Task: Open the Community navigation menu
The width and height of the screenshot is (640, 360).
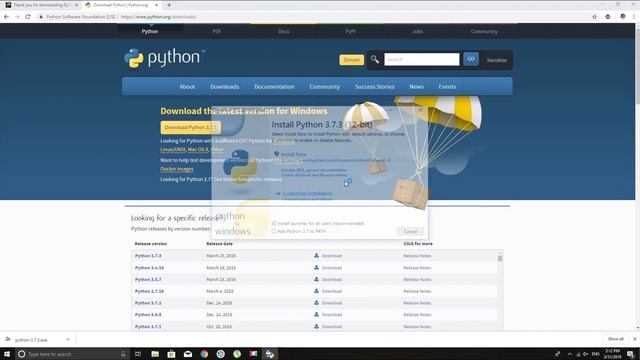Action: (x=324, y=87)
